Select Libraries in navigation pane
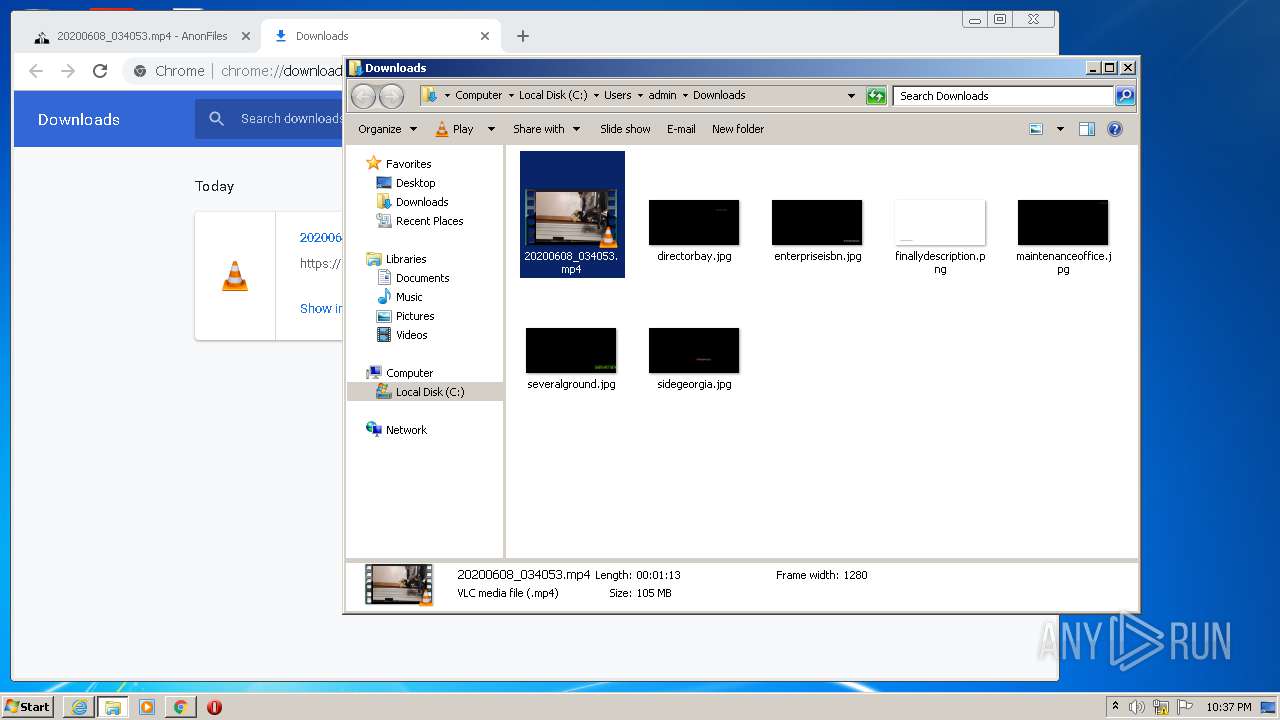This screenshot has height=720, width=1280. pos(406,259)
